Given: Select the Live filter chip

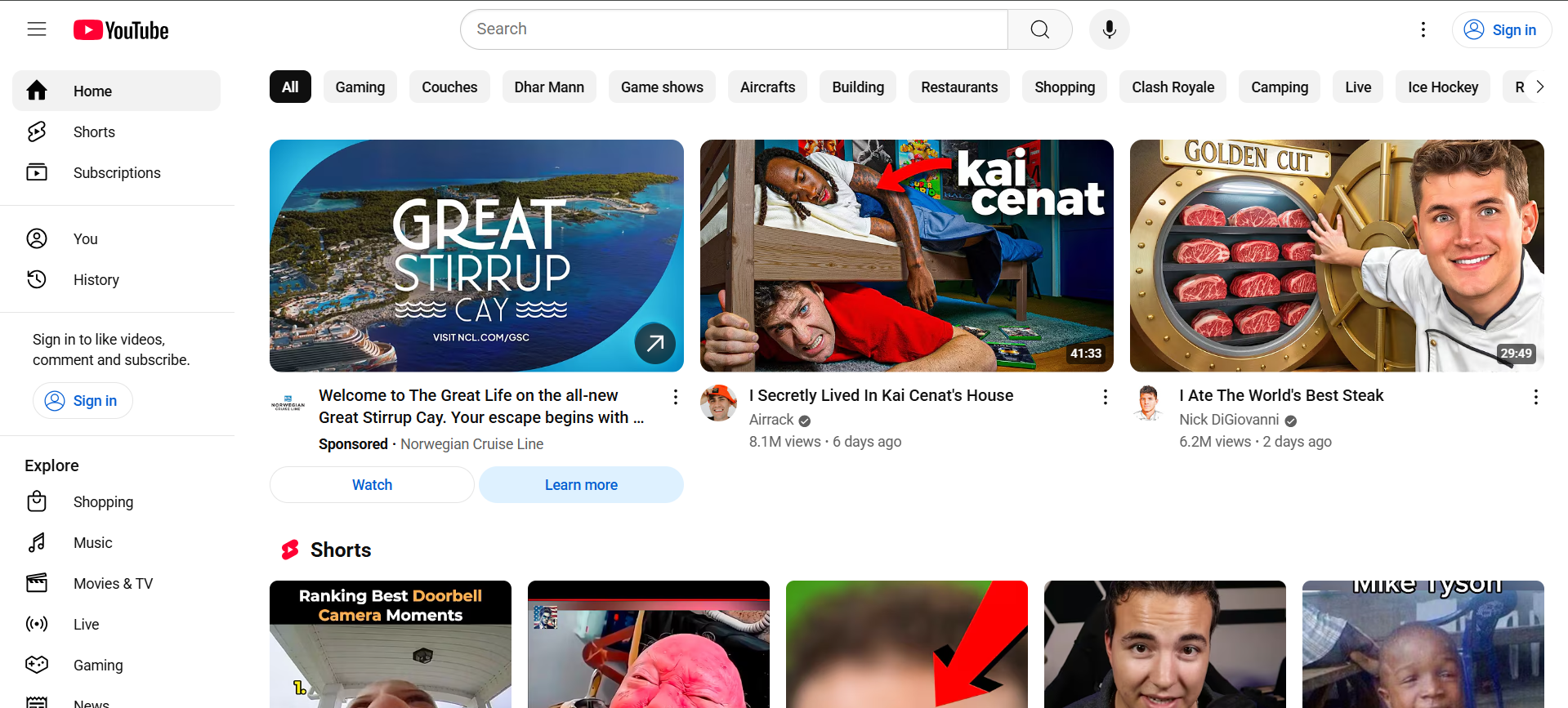Looking at the screenshot, I should click(x=1358, y=87).
